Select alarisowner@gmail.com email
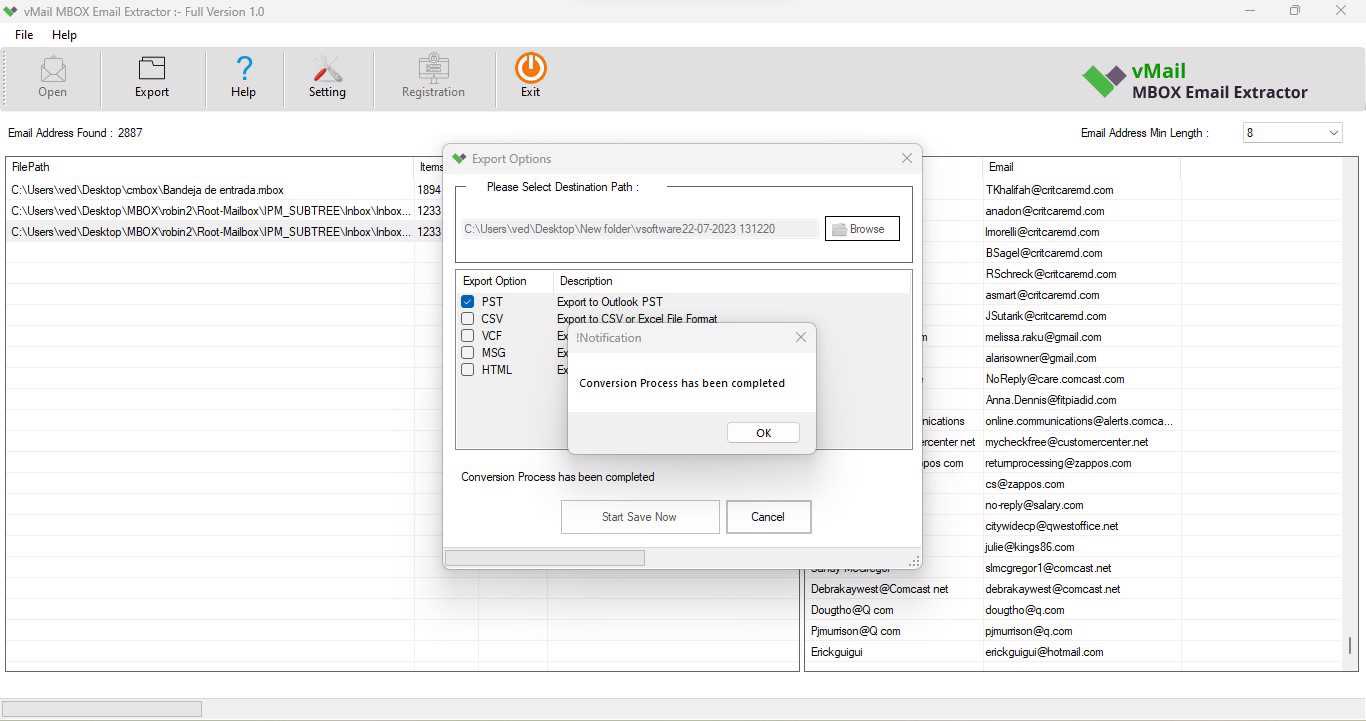Viewport: 1366px width, 721px height. [1041, 358]
